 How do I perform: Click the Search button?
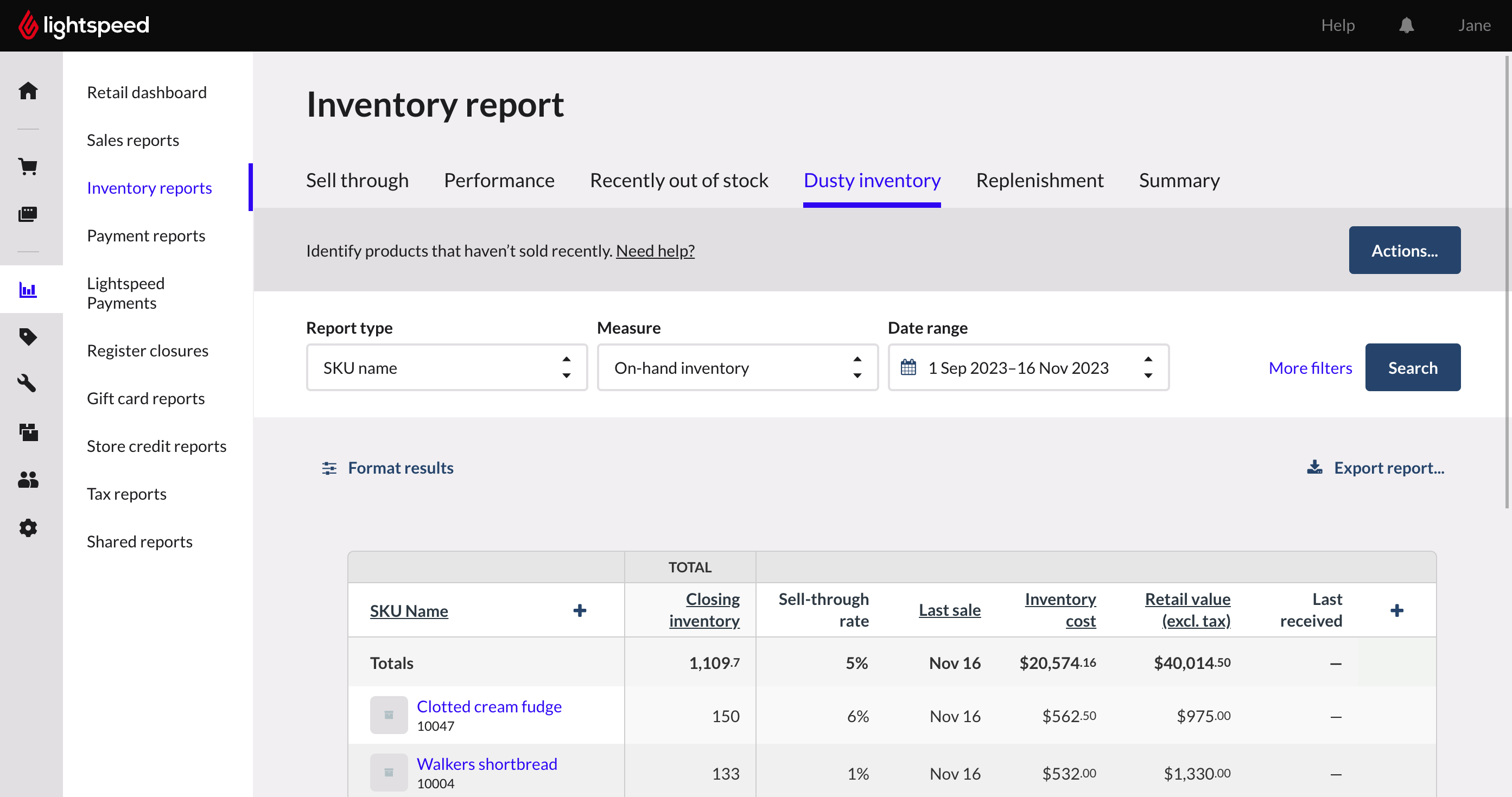[1413, 367]
